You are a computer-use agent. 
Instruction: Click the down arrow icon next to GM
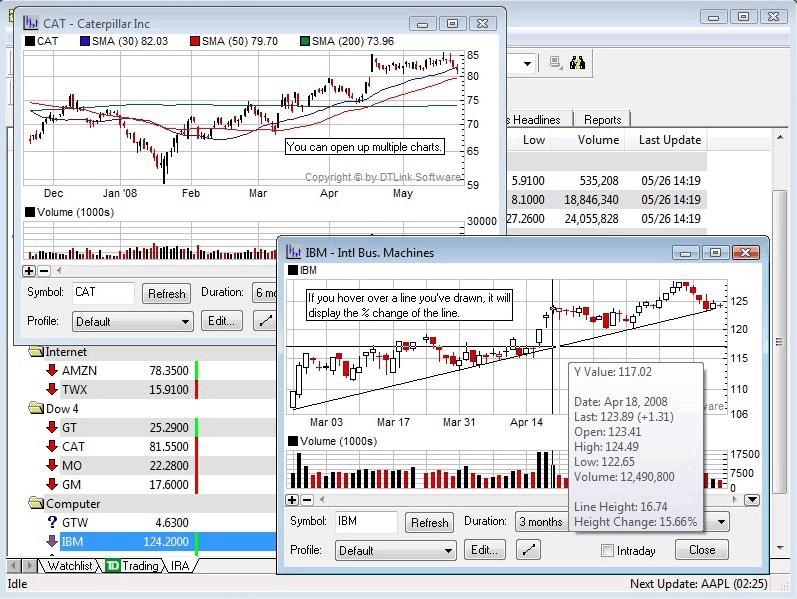pos(51,484)
